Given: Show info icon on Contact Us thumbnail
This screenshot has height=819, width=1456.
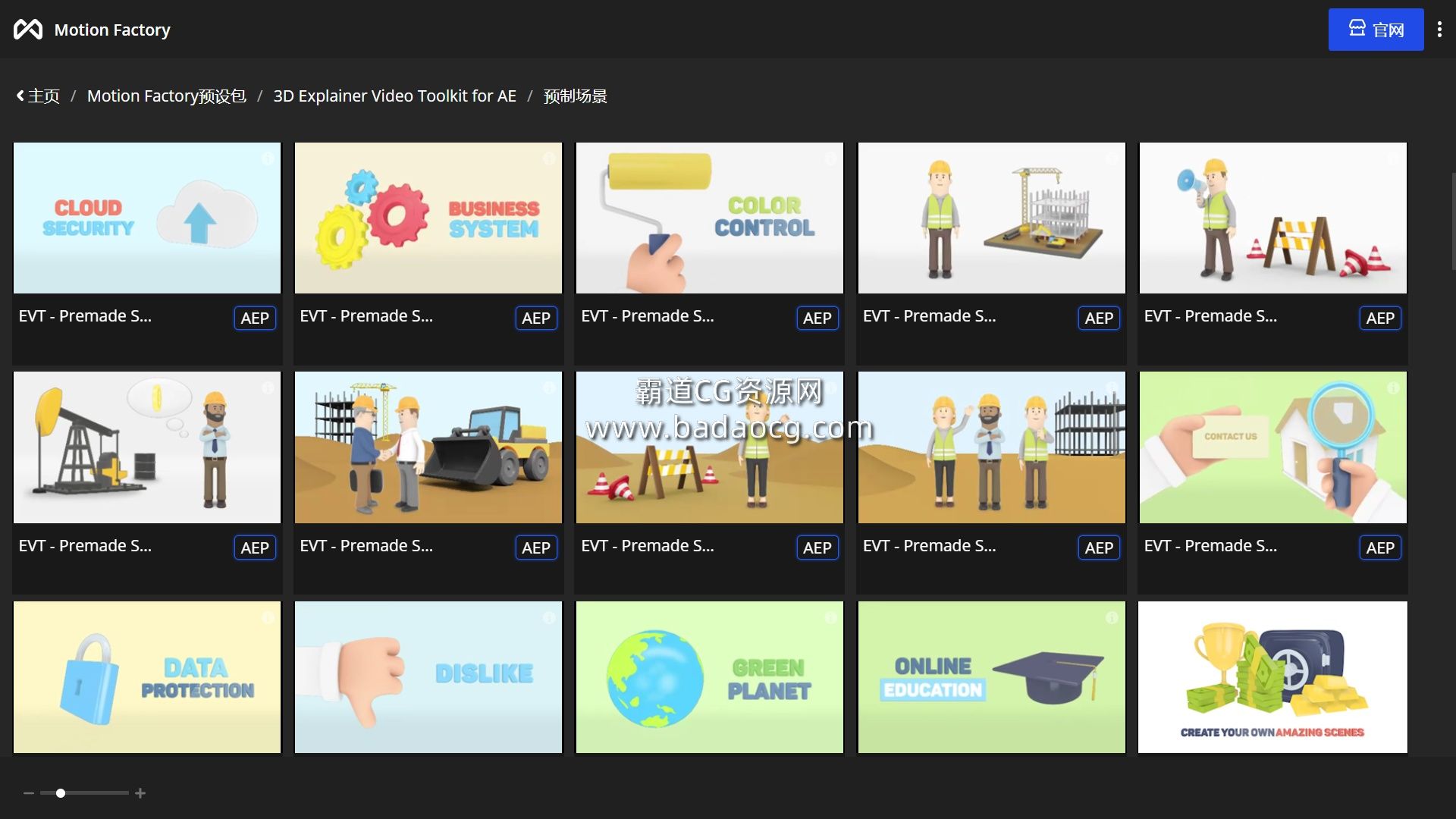Looking at the screenshot, I should click(x=1393, y=388).
